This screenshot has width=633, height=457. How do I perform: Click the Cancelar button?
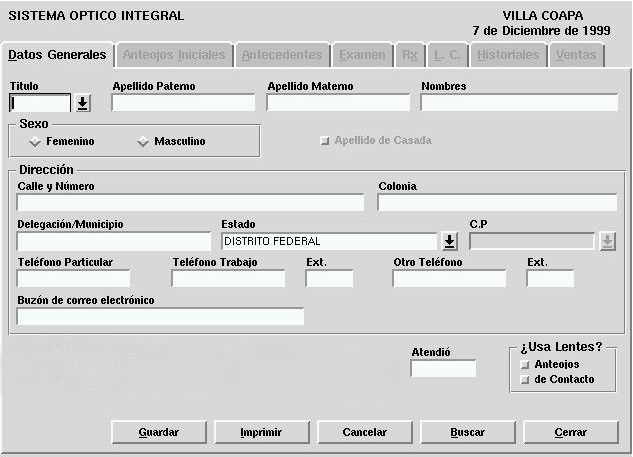pos(365,433)
